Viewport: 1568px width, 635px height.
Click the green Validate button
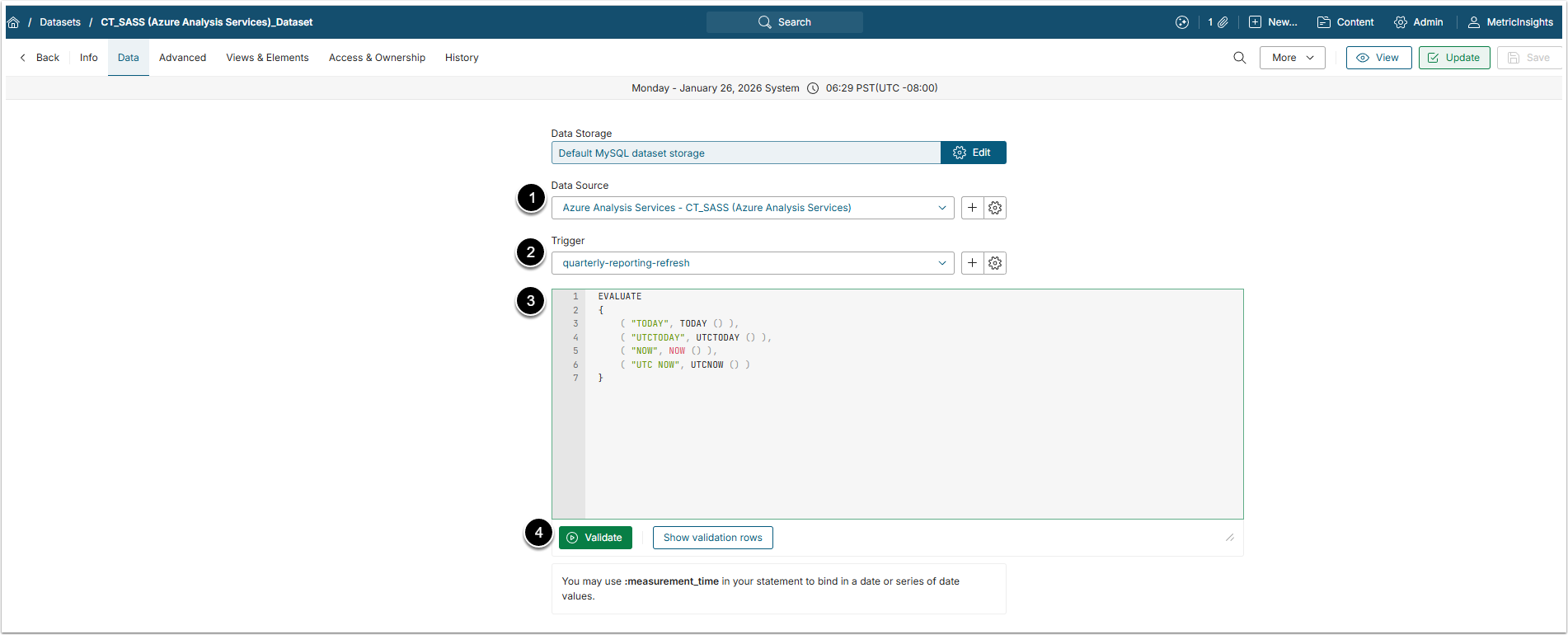pos(595,538)
